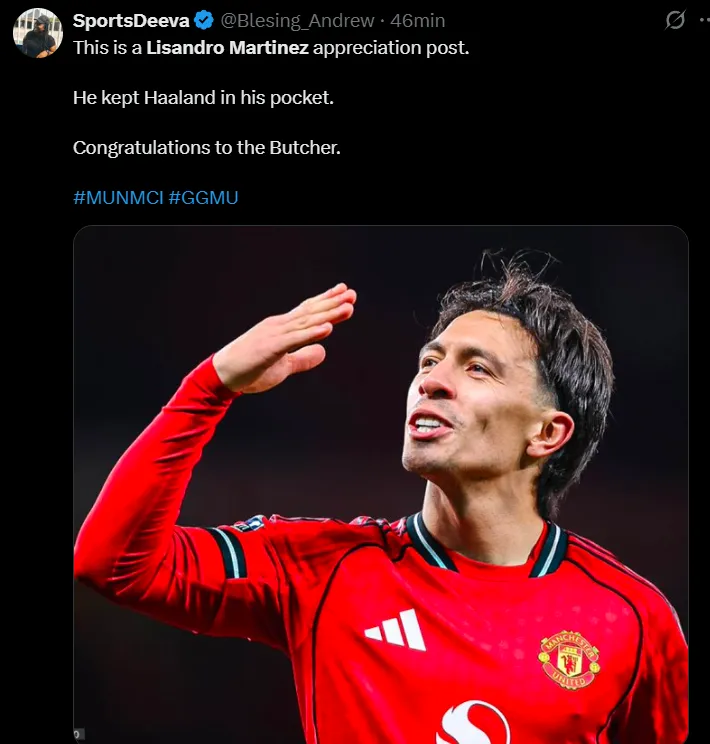
Task: Click the small badge at photo's bottom-left corner
Action: pyautogui.click(x=78, y=733)
